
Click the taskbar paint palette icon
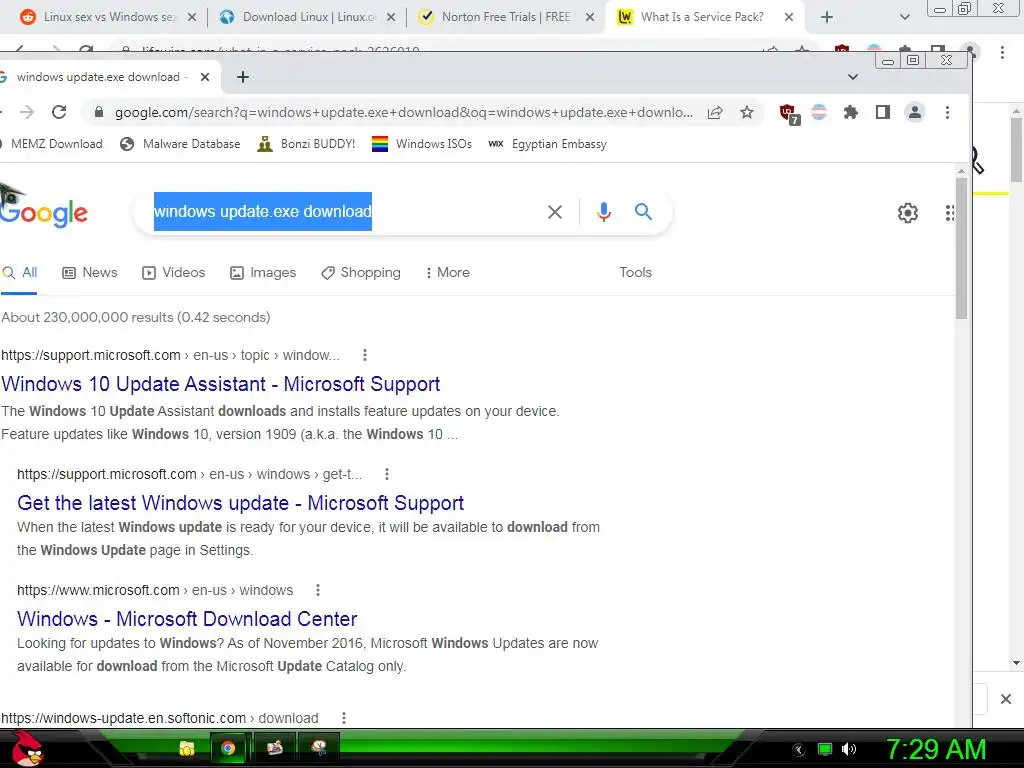(x=319, y=748)
